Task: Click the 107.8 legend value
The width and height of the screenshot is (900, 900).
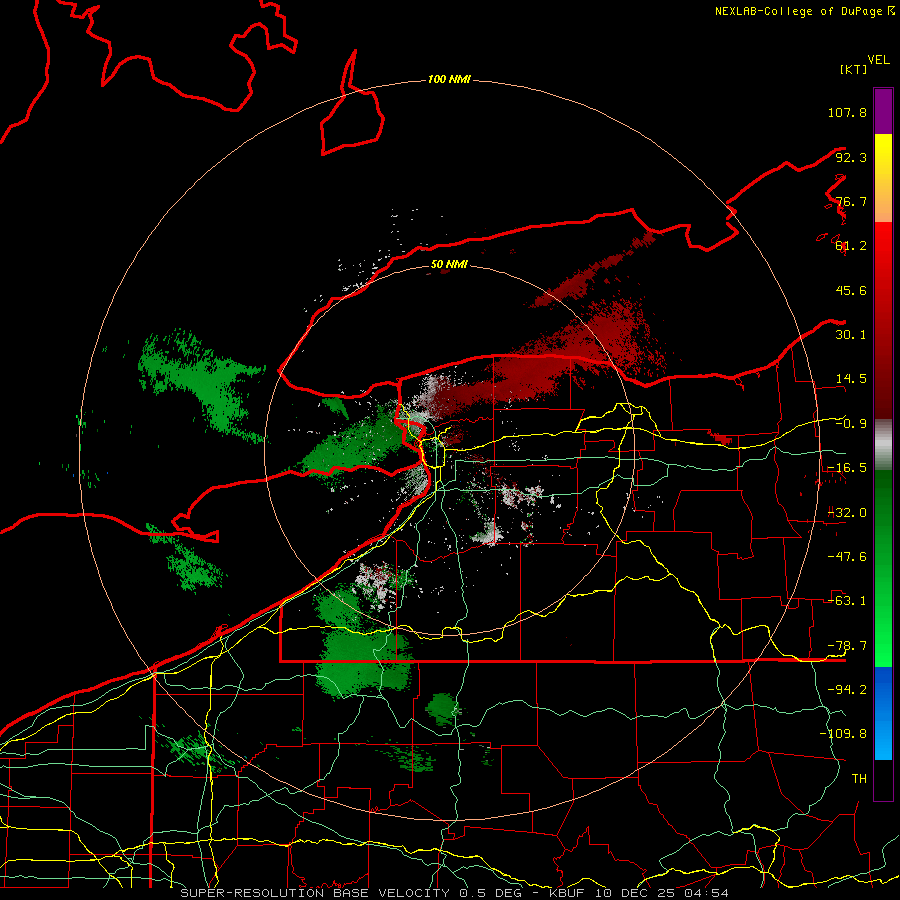Action: click(847, 112)
